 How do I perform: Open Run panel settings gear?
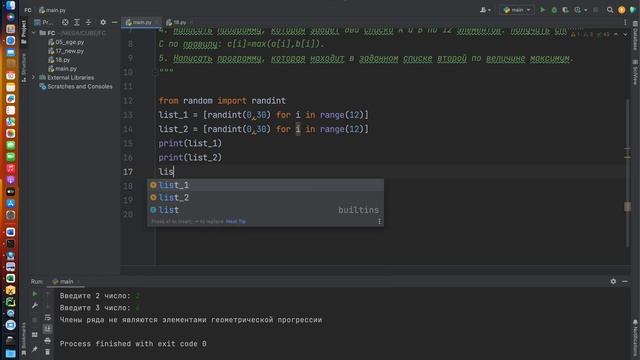[613, 281]
